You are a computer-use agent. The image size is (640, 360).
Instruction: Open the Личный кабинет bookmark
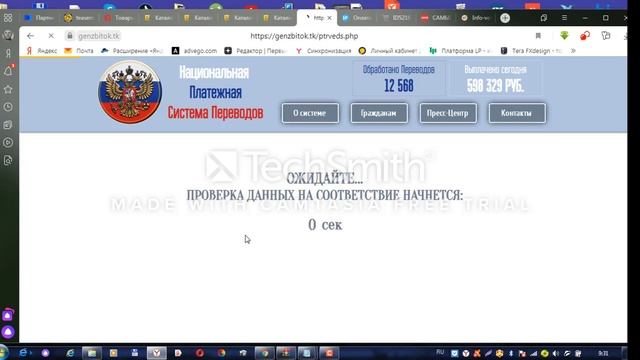point(389,51)
